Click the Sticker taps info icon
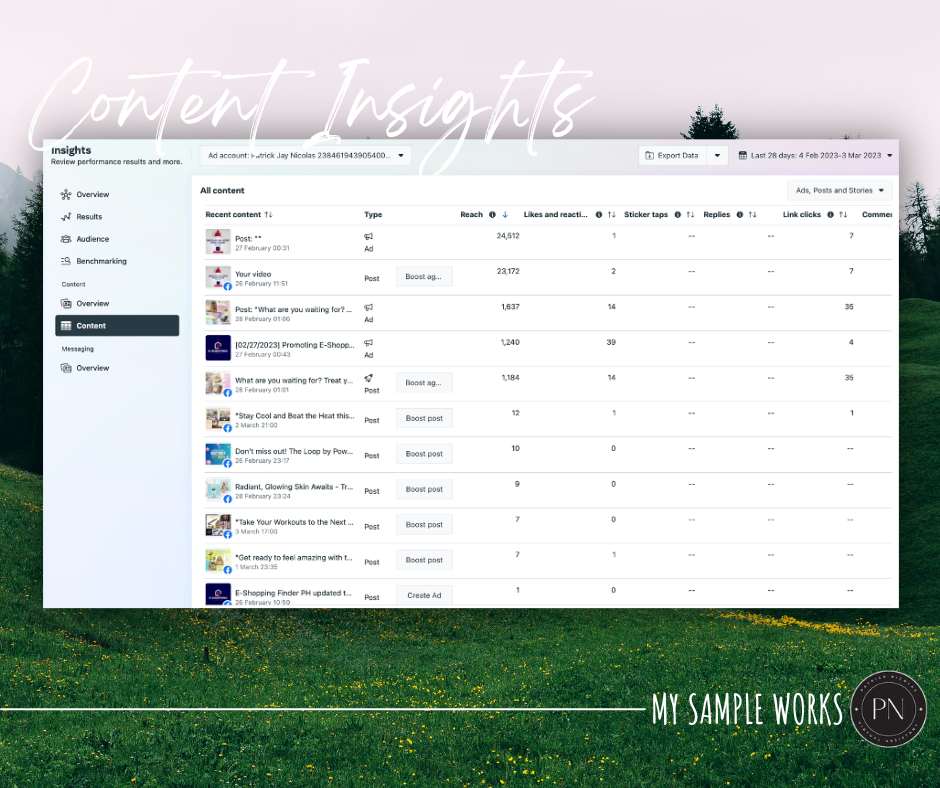Screen dimensions: 940x788 [677, 214]
